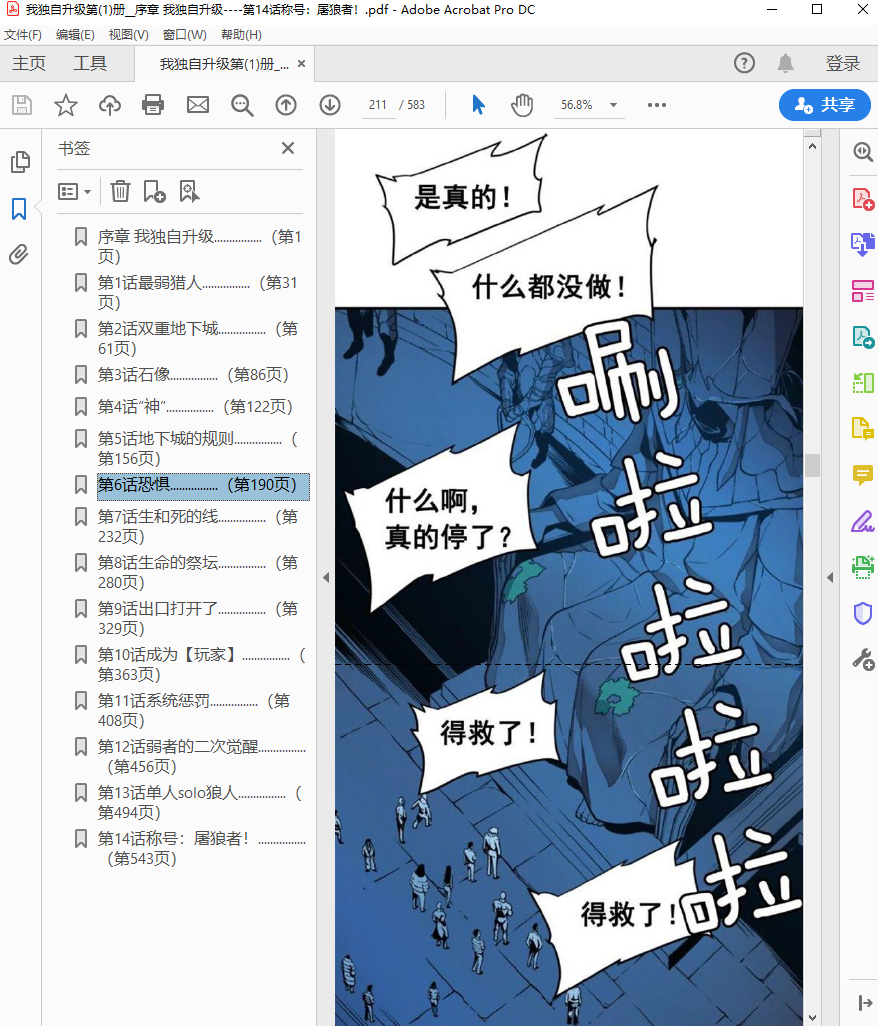Click the Save file icon
Image resolution: width=878 pixels, height=1026 pixels.
22,105
